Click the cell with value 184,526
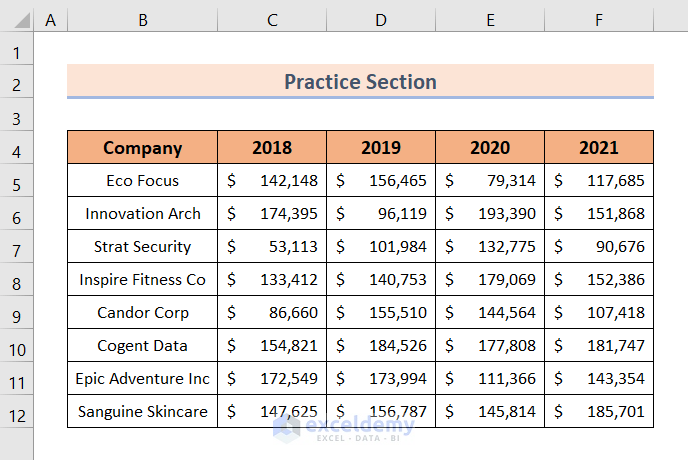 pyautogui.click(x=381, y=346)
